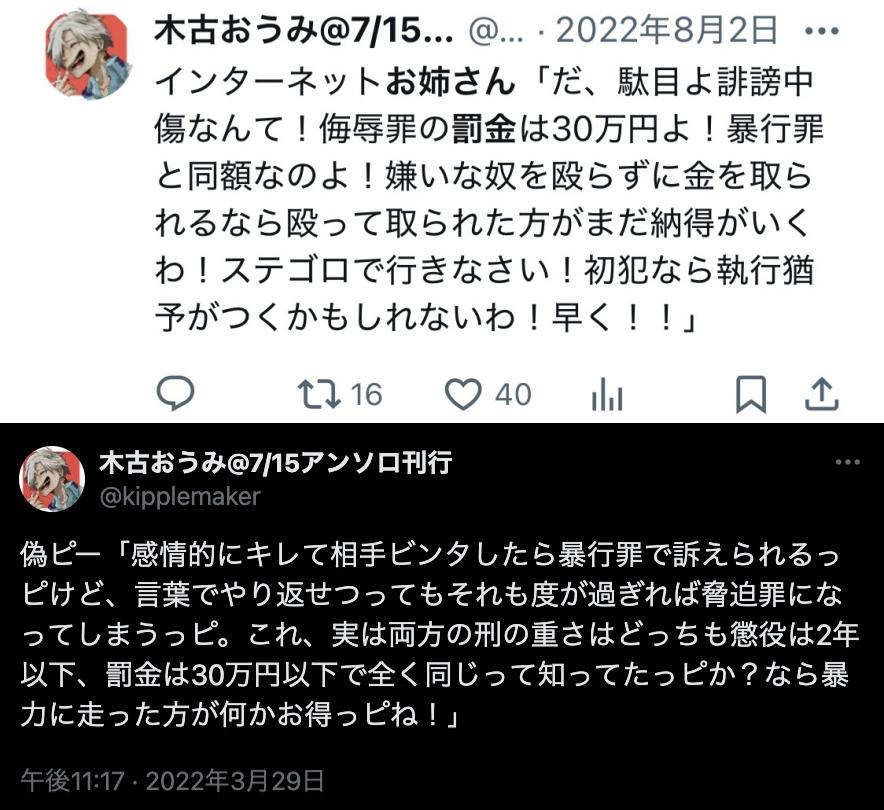884x810 pixels.
Task: Click the dark tweet body text
Action: 440,635
